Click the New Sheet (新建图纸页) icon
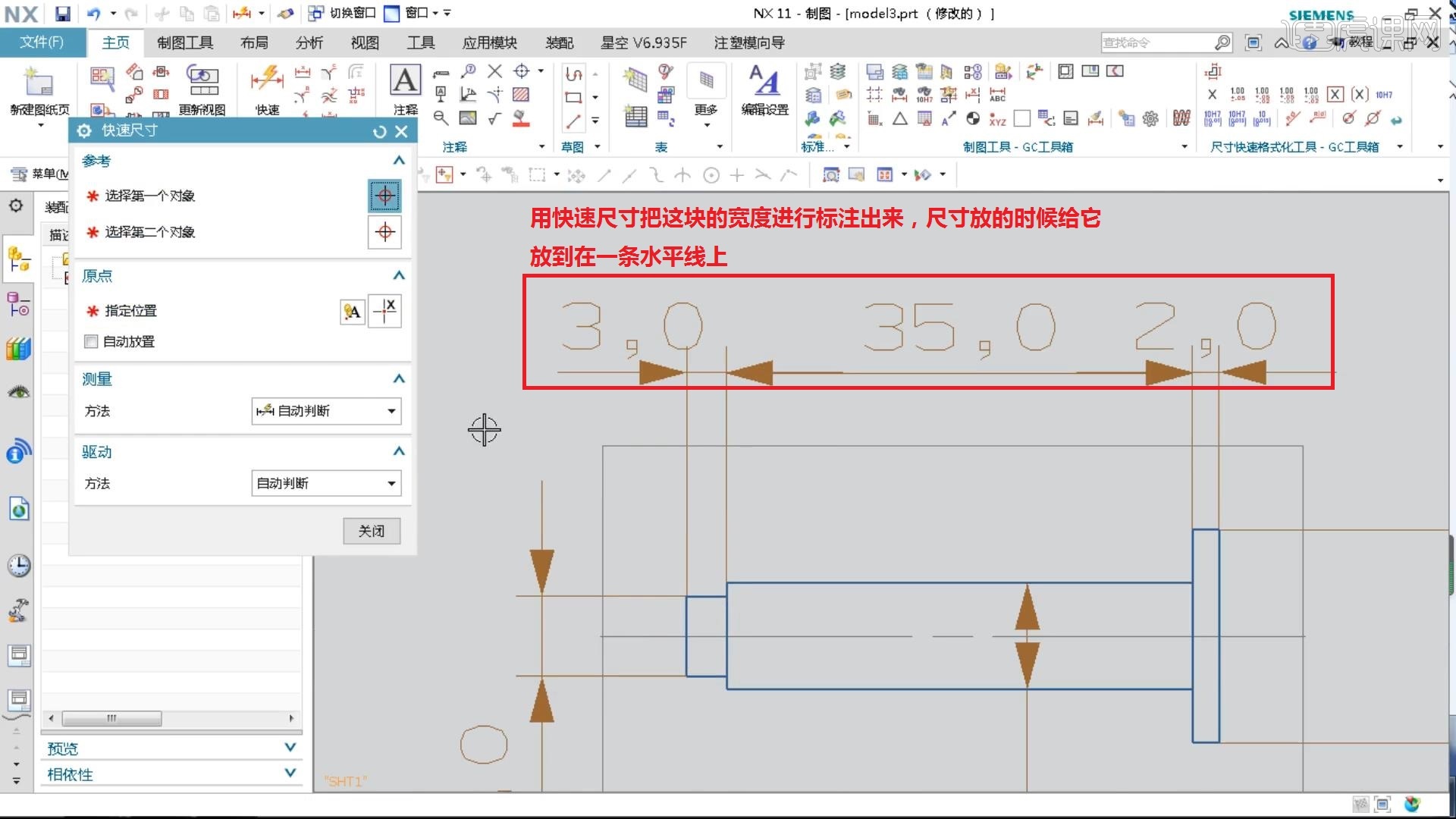 [x=39, y=82]
